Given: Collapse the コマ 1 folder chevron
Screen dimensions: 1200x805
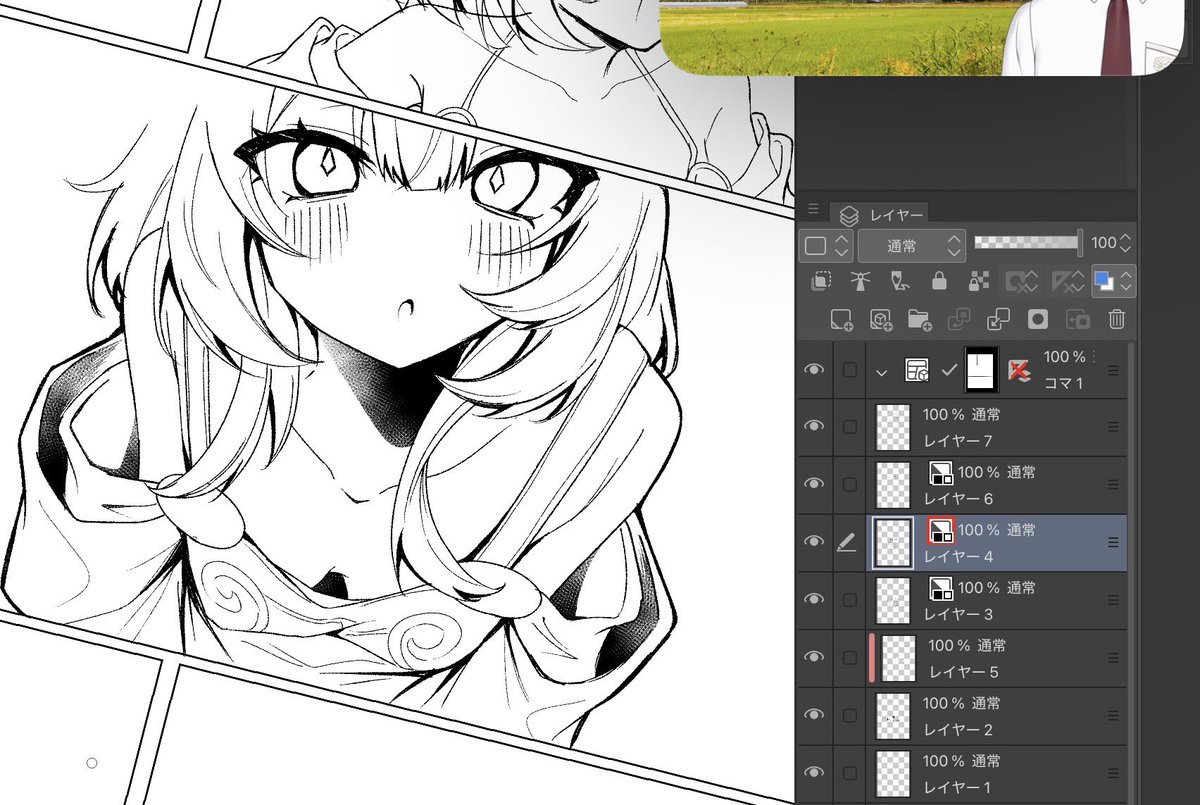Looking at the screenshot, I should tap(881, 371).
